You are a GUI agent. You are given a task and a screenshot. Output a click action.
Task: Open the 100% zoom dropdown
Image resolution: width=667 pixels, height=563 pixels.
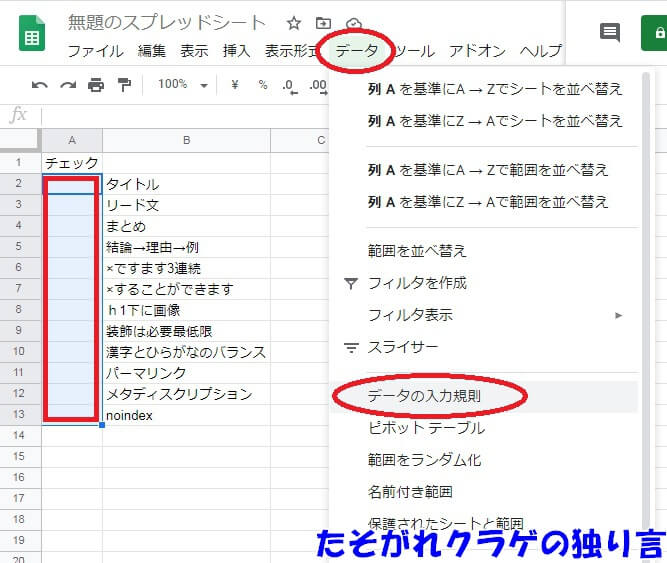pyautogui.click(x=183, y=84)
